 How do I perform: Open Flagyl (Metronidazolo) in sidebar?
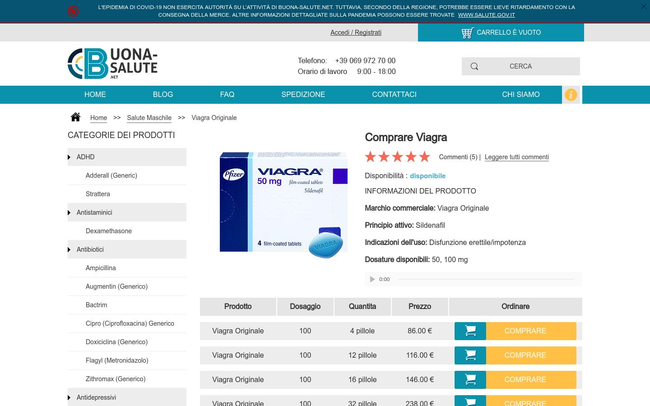117,360
